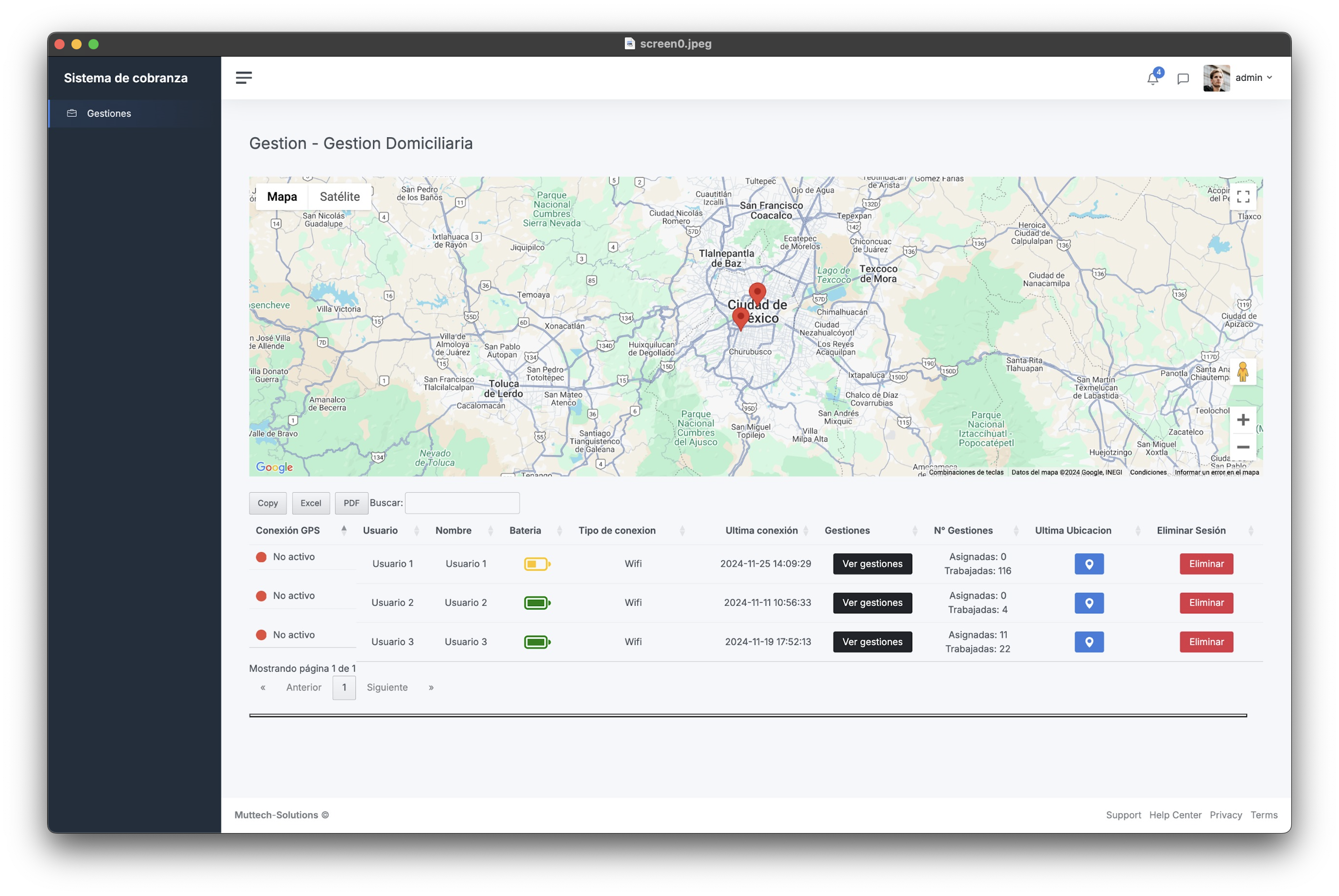The height and width of the screenshot is (896, 1339).
Task: Open the notifications bell icon
Action: pos(1153,78)
